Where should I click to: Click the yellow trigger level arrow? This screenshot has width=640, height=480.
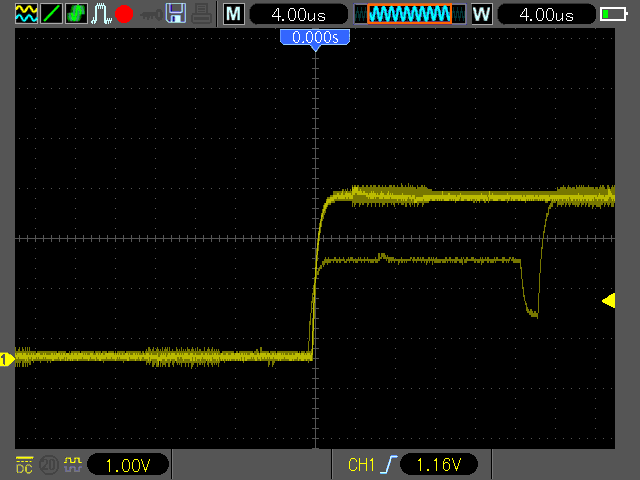pyautogui.click(x=609, y=301)
